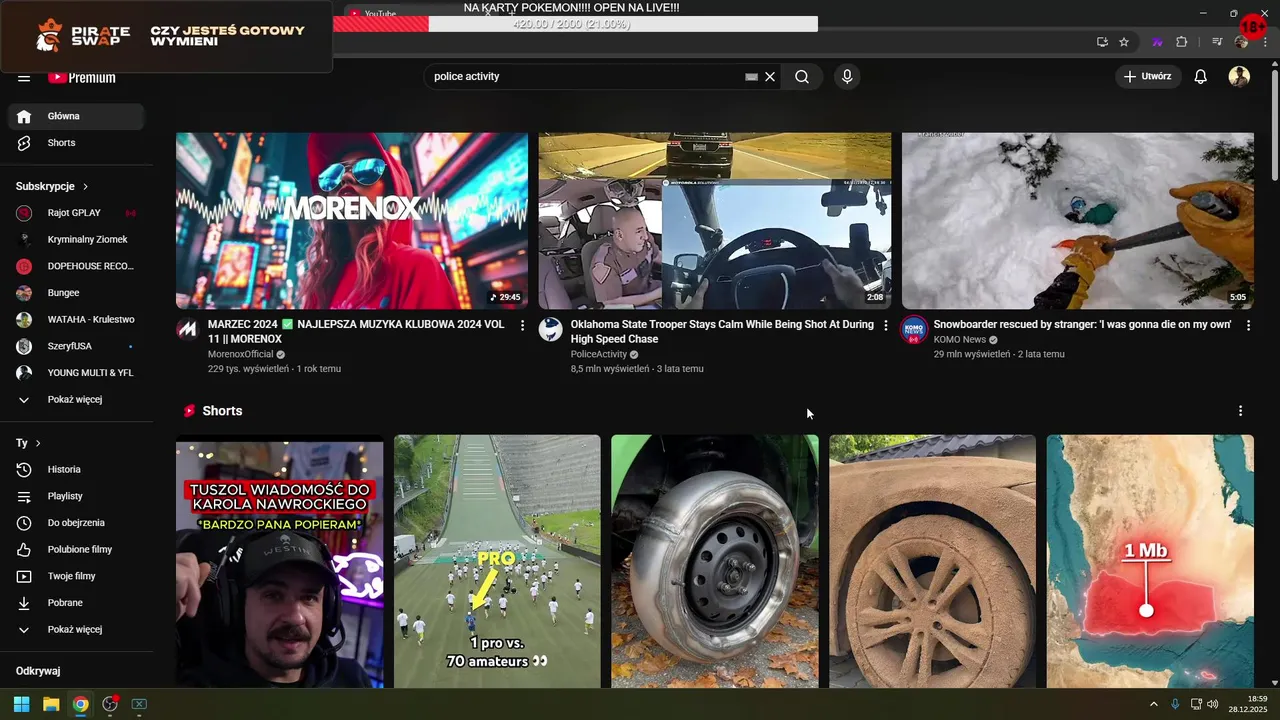Bookmark the page with the star icon
The height and width of the screenshot is (720, 1280).
[1124, 42]
